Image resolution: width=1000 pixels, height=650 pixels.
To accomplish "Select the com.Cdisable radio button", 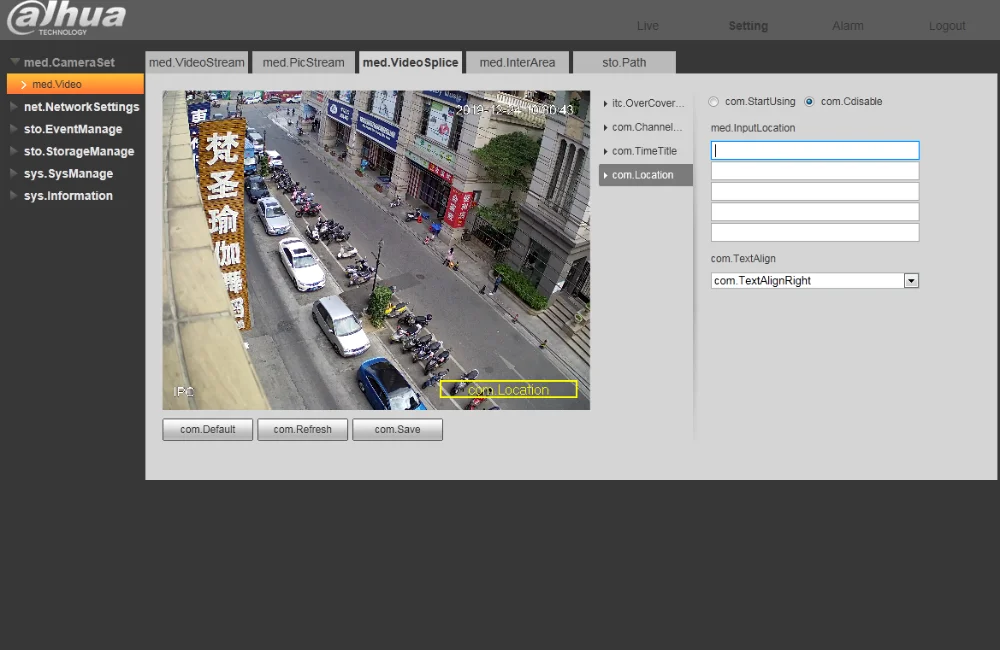I will point(809,102).
